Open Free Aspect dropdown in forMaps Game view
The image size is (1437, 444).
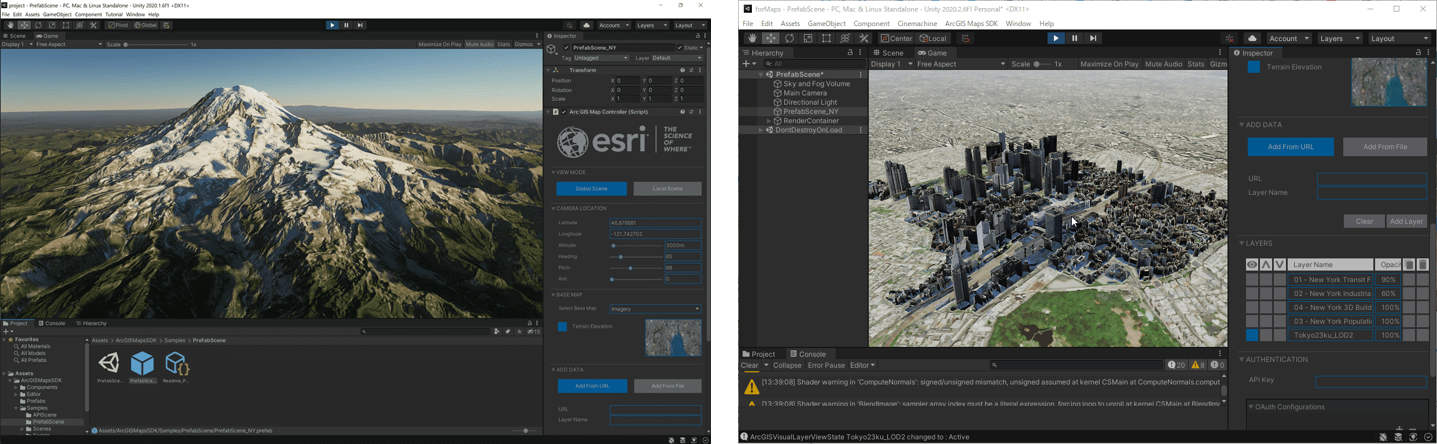[x=960, y=64]
